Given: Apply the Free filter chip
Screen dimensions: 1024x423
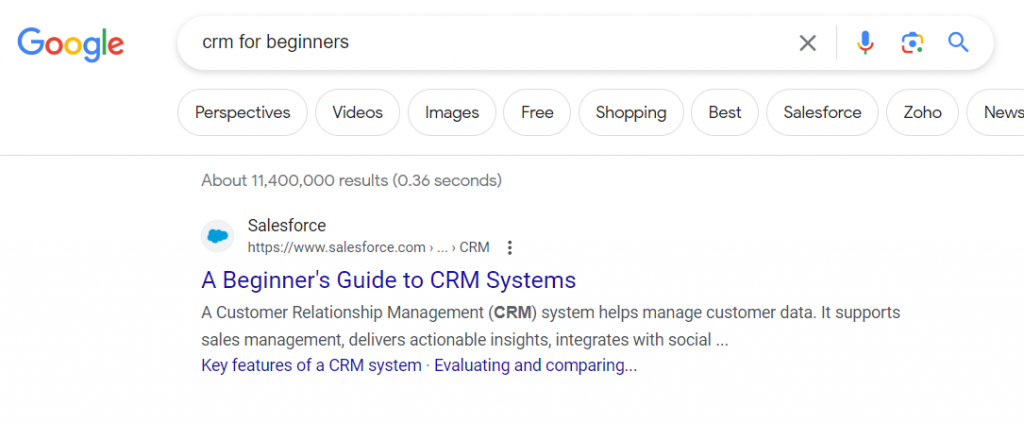Looking at the screenshot, I should click(x=537, y=113).
